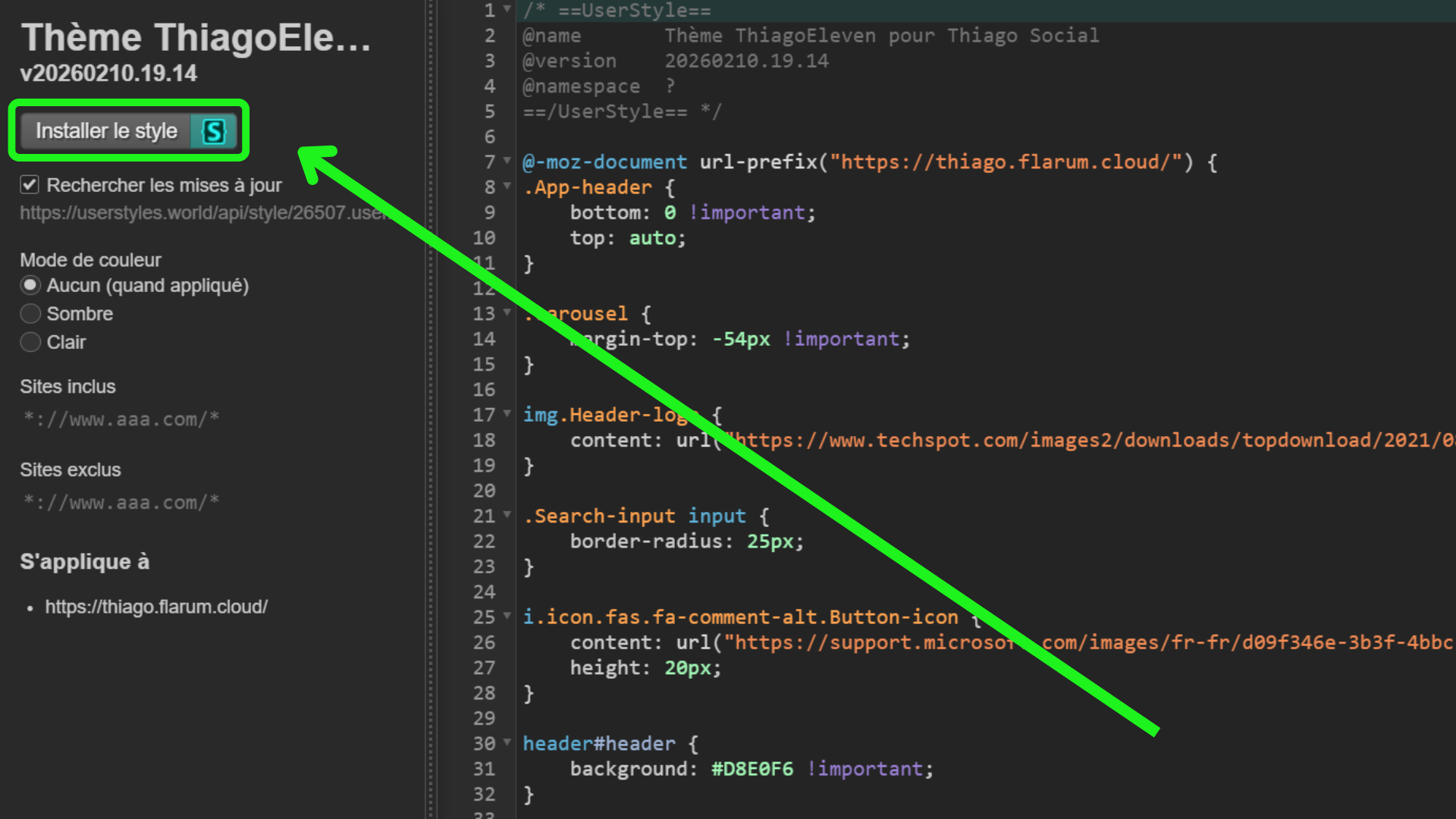
Task: Click the @version 20260210.19.14 code line
Action: 676,61
